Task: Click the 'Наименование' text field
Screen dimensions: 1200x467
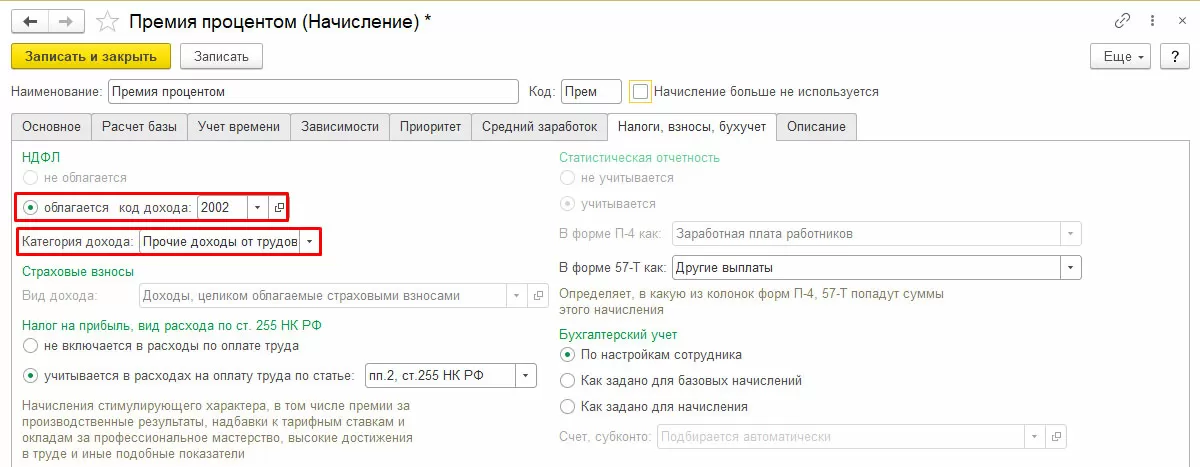Action: [x=313, y=92]
